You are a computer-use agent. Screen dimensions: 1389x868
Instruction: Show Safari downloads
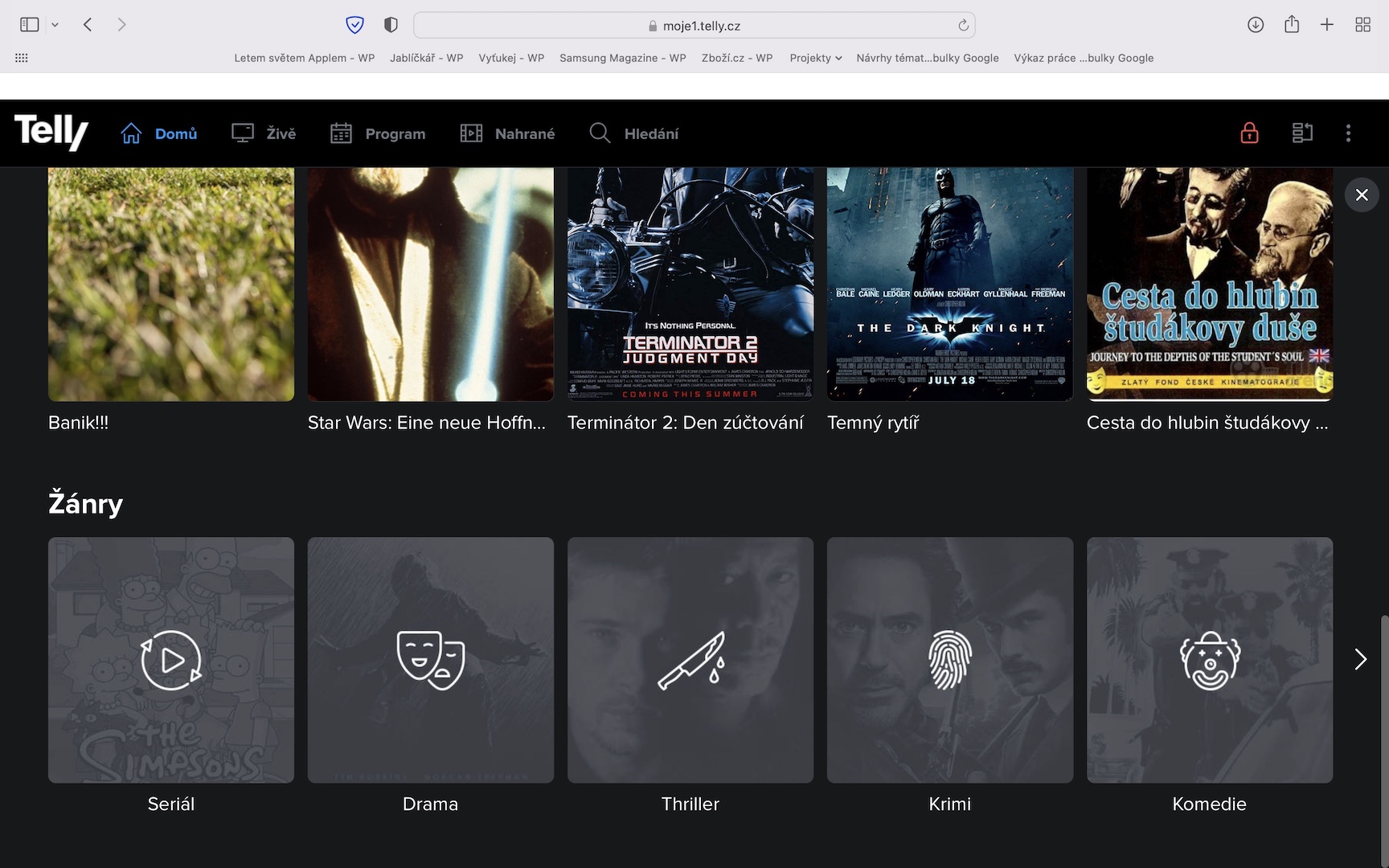(1256, 25)
